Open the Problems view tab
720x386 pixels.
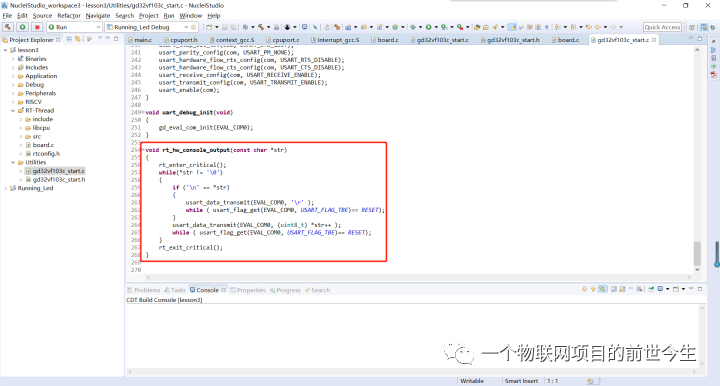click(x=144, y=290)
